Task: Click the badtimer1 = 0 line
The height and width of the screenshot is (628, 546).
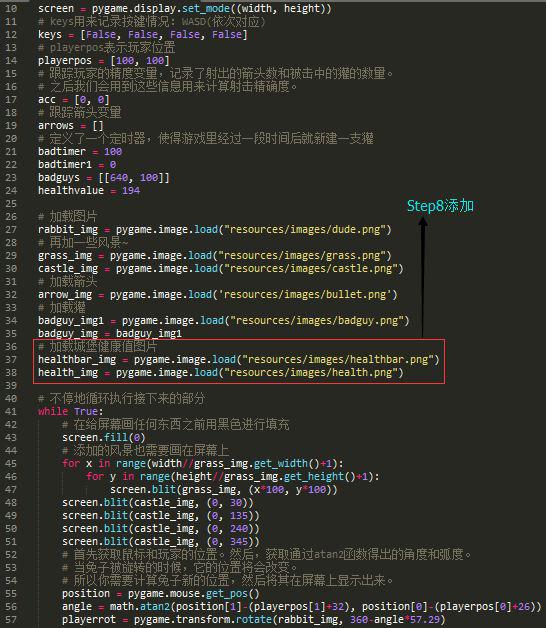Action: point(77,165)
